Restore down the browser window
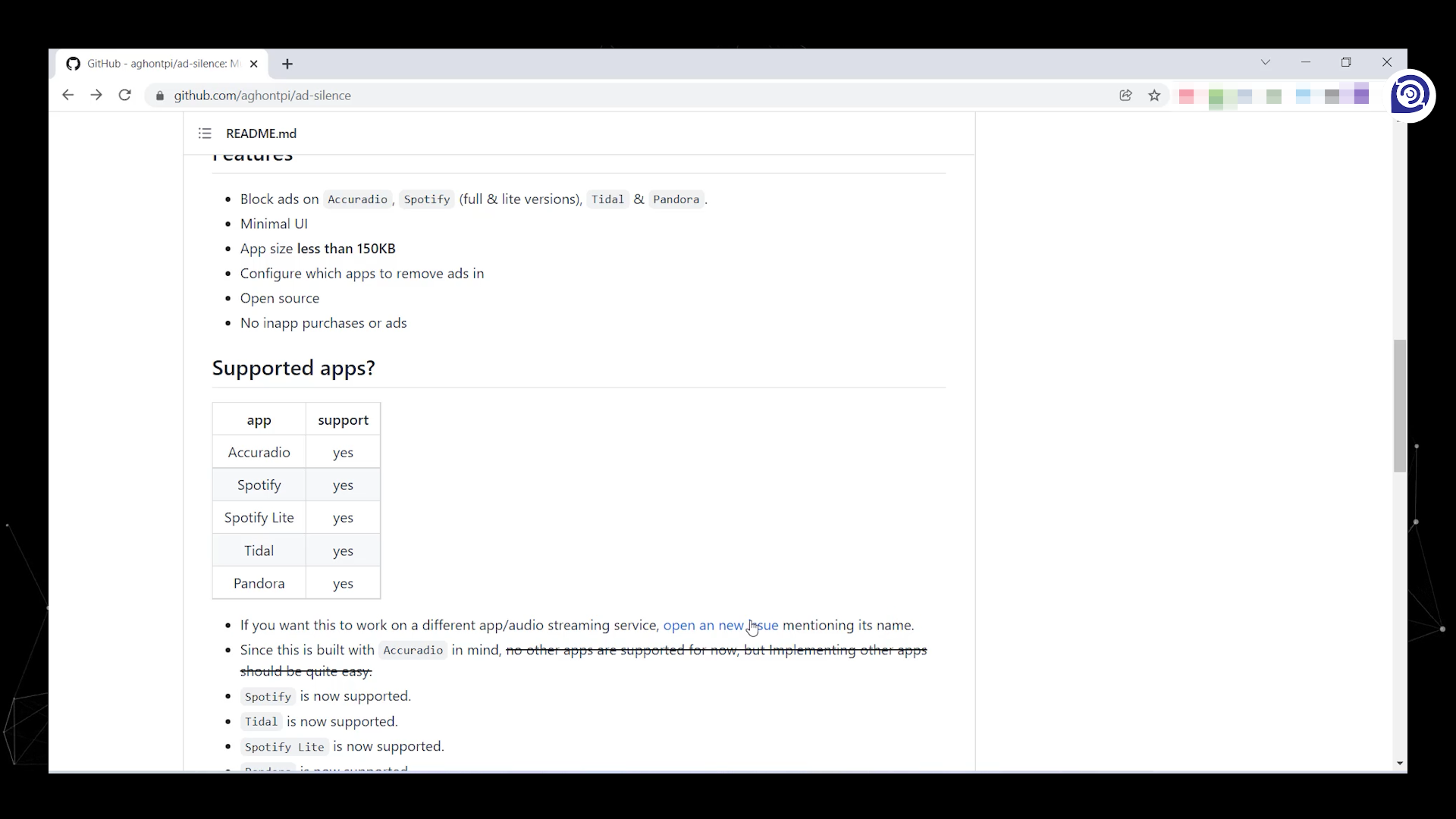The image size is (1456, 819). (x=1346, y=62)
